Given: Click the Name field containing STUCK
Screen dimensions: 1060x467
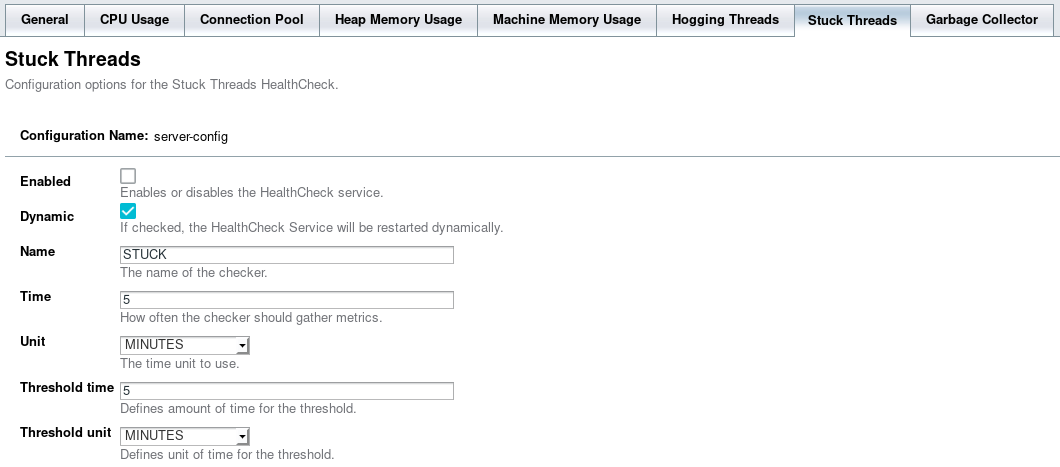Looking at the screenshot, I should [x=287, y=255].
